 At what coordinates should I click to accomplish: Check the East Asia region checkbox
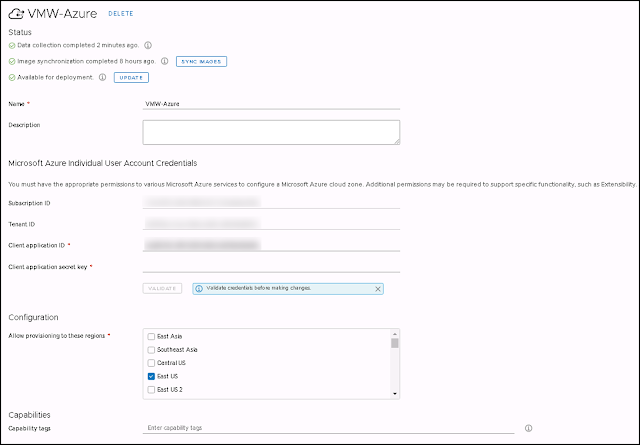point(151,336)
